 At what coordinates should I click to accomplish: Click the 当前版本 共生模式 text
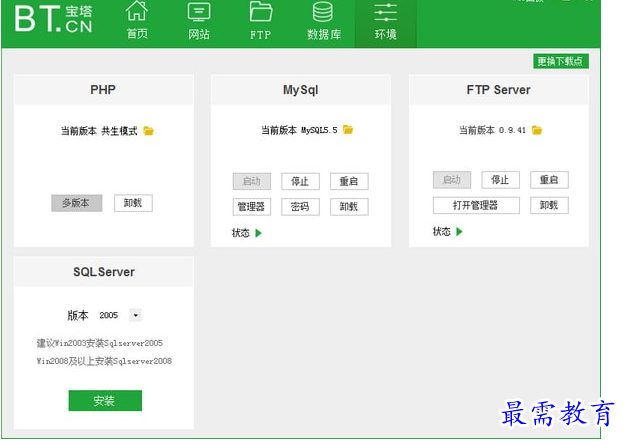click(99, 131)
